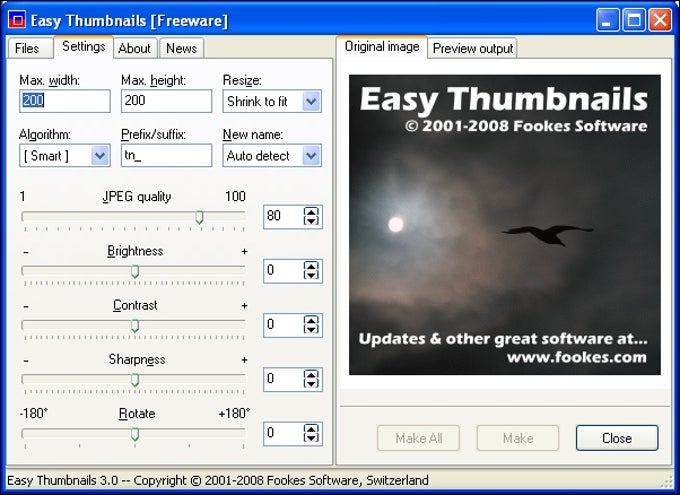Screen dimensions: 680x495
Task: Click the Rotate label
Action: tap(137, 413)
